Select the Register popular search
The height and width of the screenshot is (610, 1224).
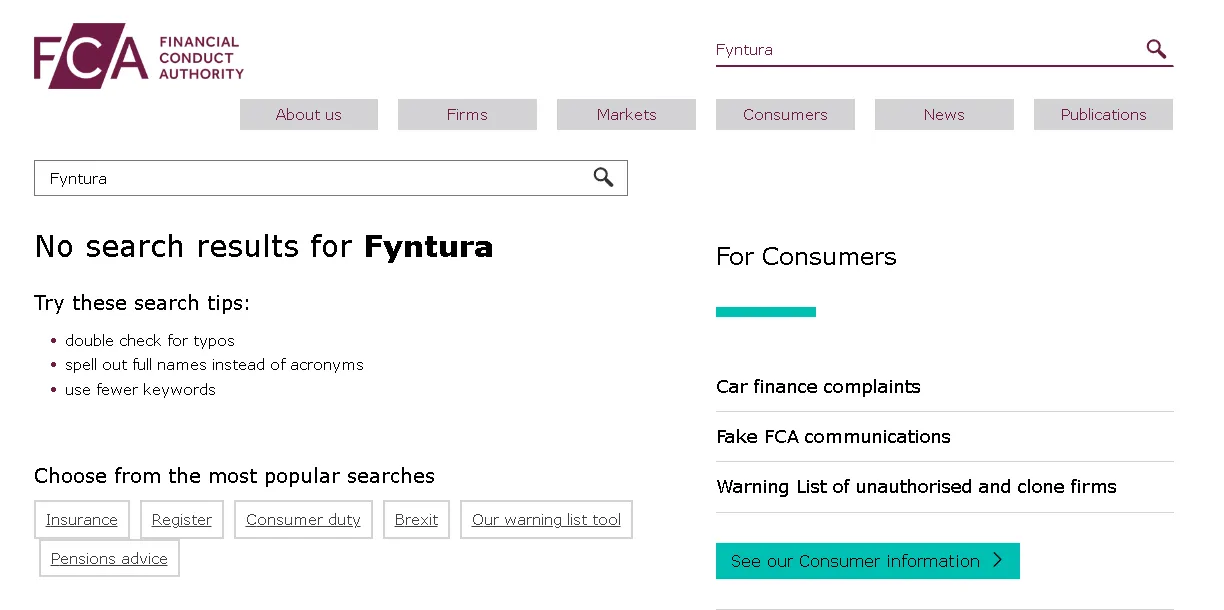182,520
